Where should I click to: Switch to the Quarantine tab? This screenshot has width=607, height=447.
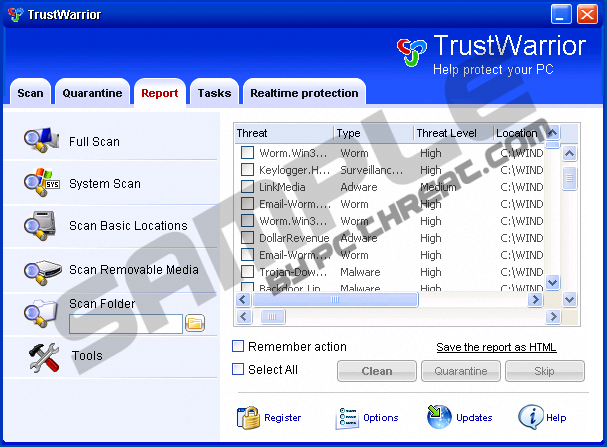pos(92,93)
